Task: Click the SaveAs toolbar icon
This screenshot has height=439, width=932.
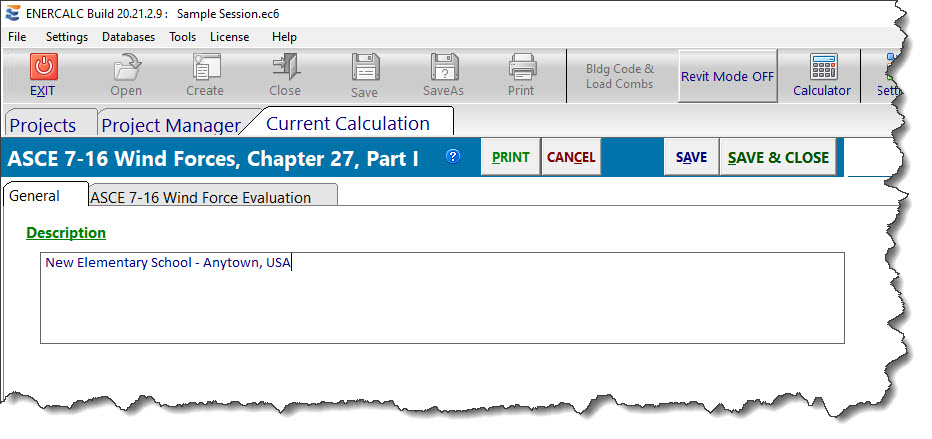Action: click(444, 68)
